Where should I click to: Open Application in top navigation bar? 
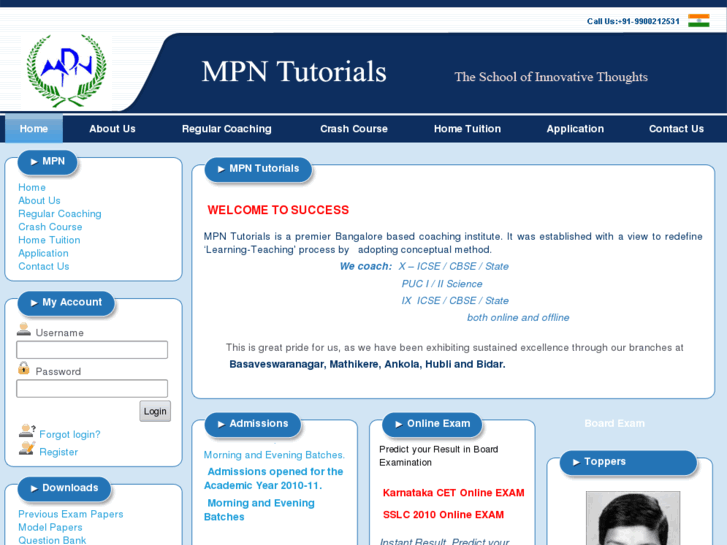click(x=575, y=129)
